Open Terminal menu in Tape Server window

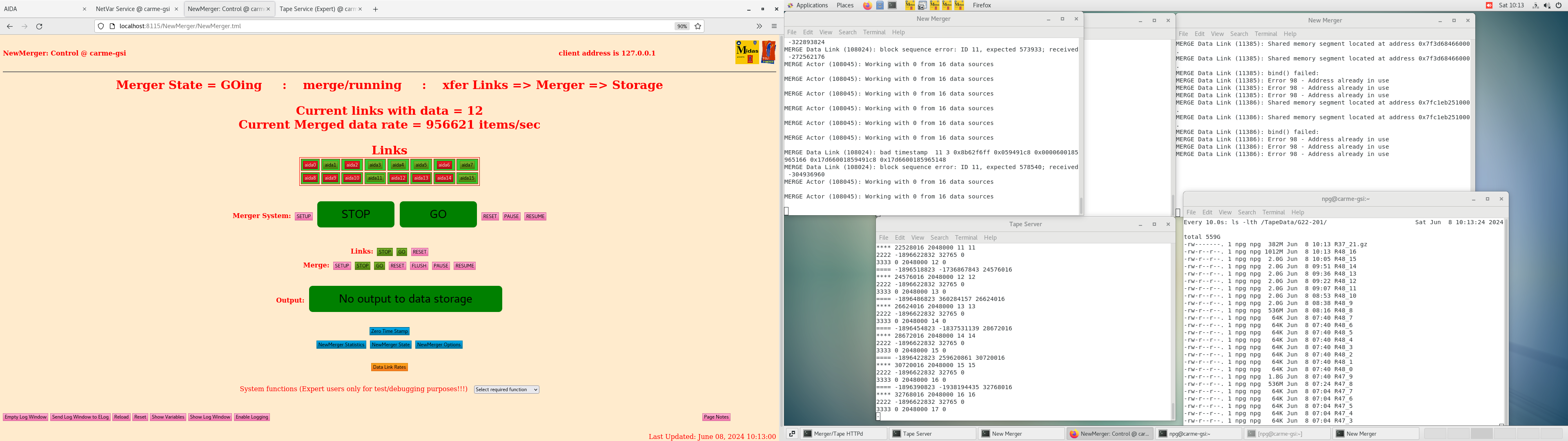[x=965, y=238]
